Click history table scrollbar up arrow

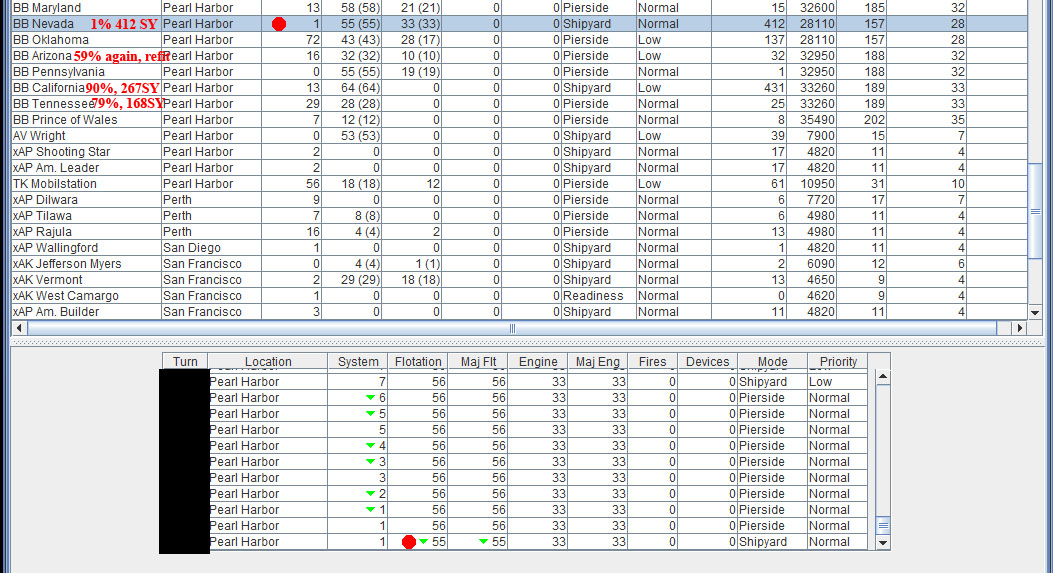click(883, 376)
